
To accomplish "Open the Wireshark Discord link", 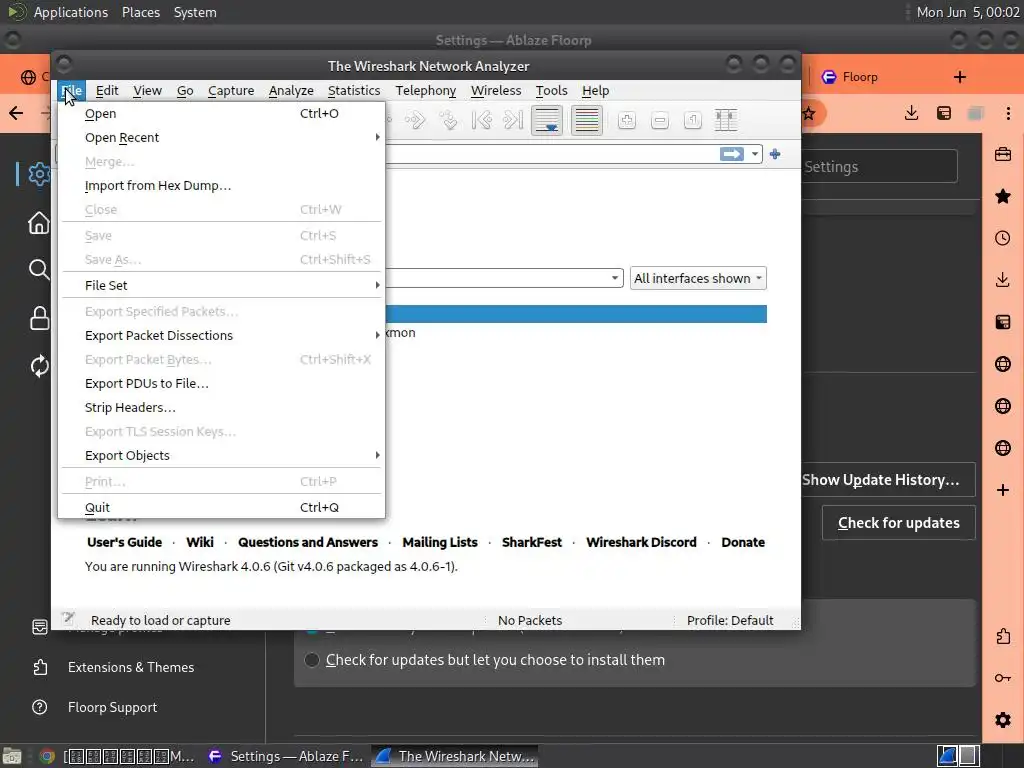I will pos(641,542).
